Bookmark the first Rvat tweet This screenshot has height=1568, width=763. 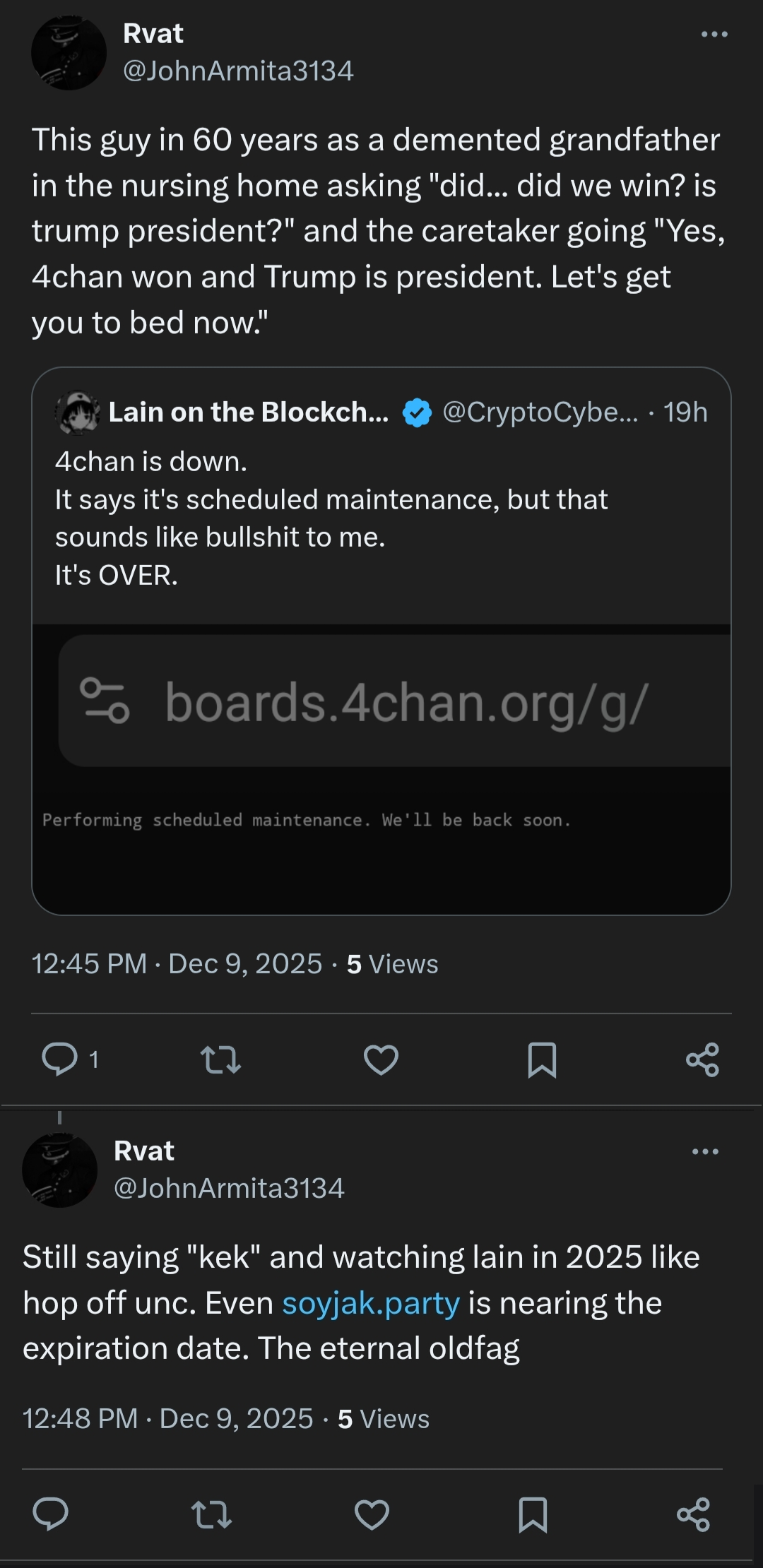542,1059
